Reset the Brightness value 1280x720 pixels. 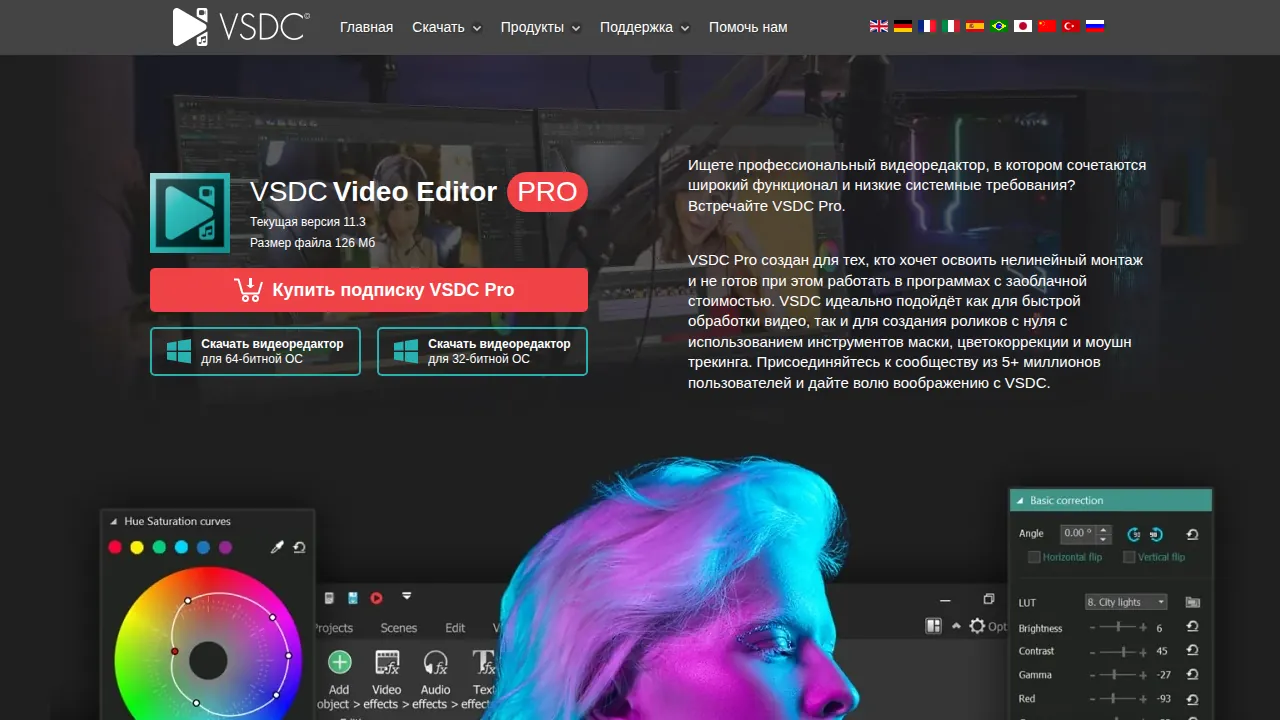[x=1192, y=627]
